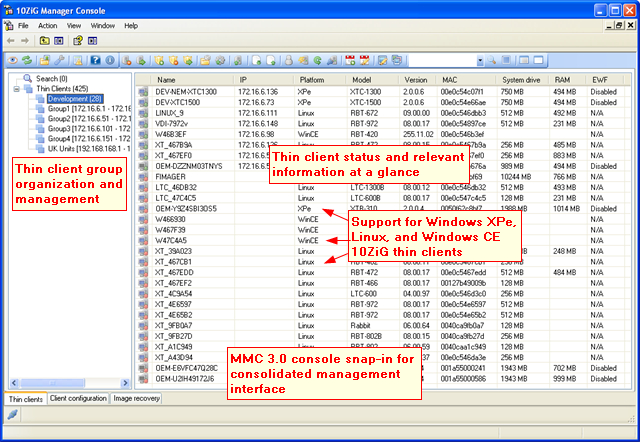Click the help properties question icon
This screenshot has height=442, width=640.
coord(78,40)
